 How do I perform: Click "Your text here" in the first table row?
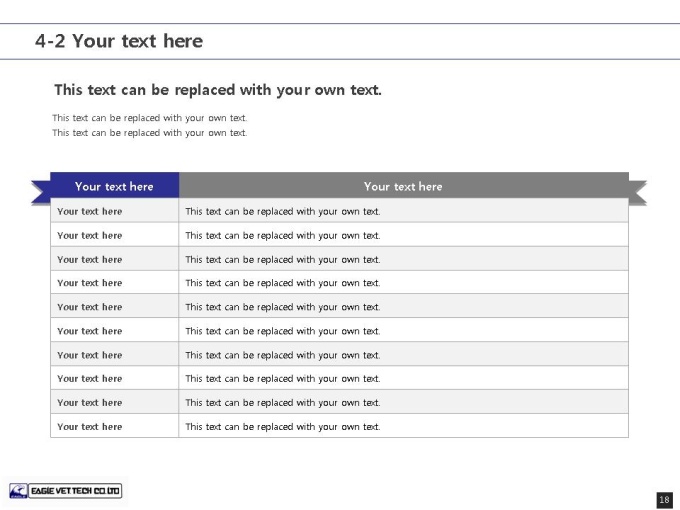tap(90, 212)
